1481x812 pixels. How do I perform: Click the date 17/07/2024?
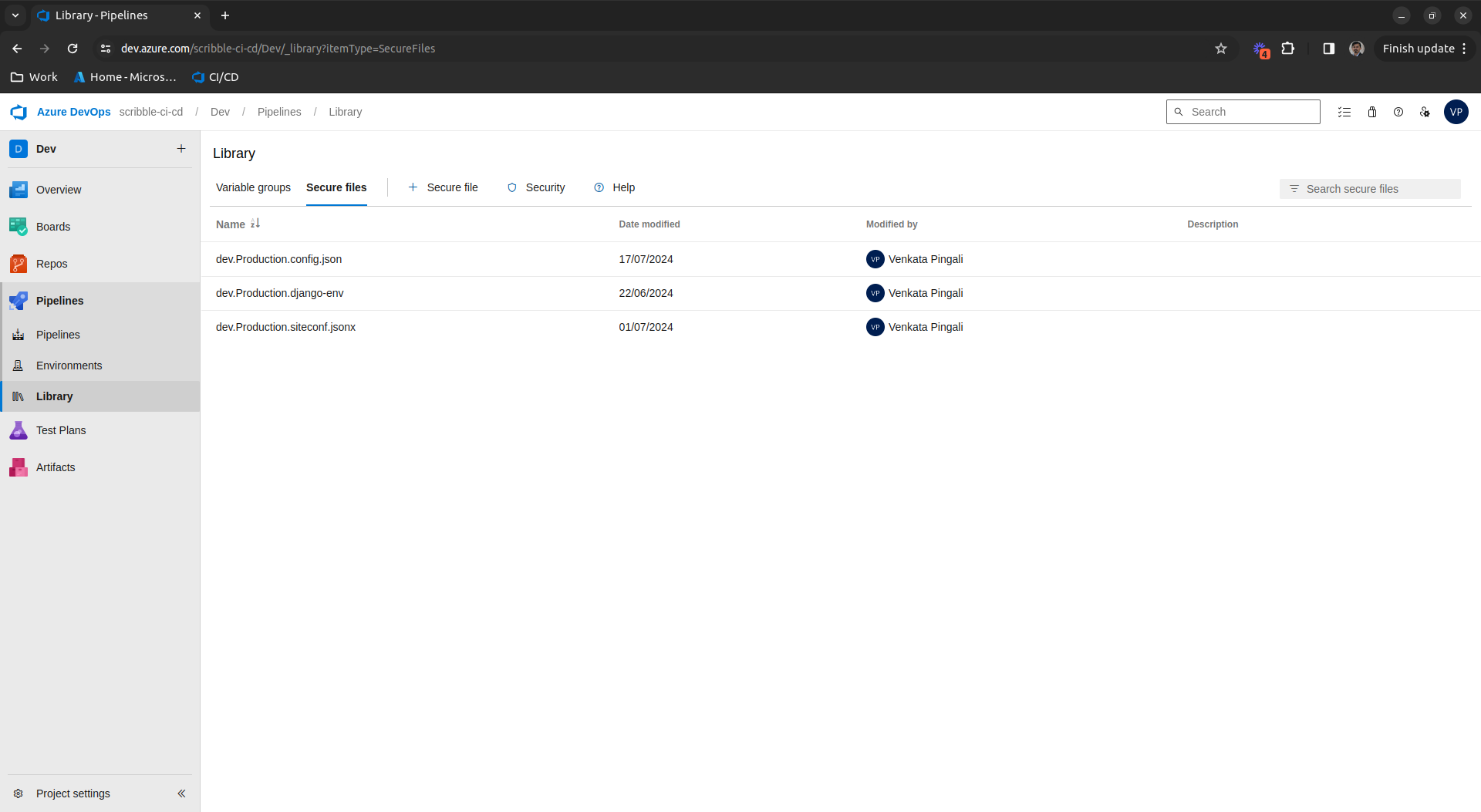pyautogui.click(x=646, y=259)
